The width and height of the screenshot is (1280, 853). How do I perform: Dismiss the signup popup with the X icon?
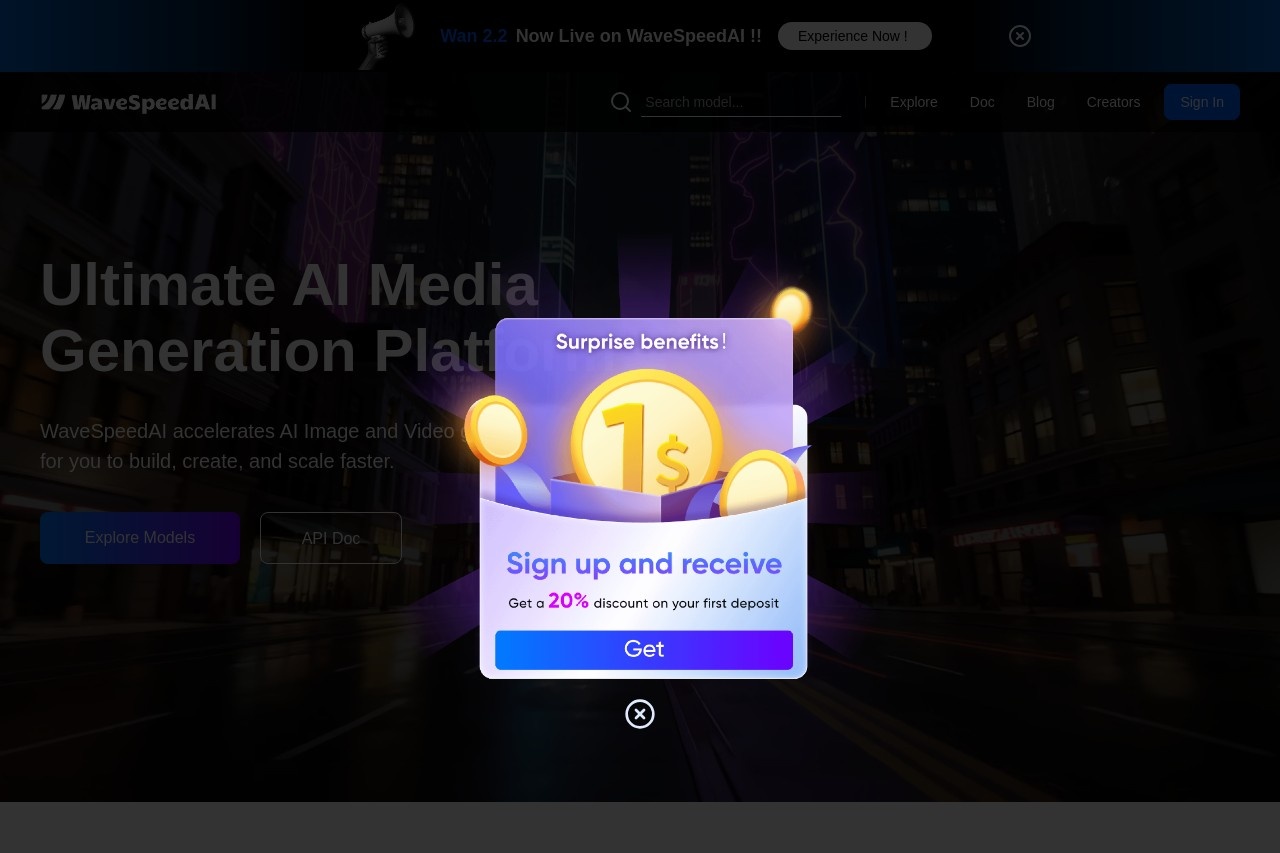pyautogui.click(x=640, y=714)
